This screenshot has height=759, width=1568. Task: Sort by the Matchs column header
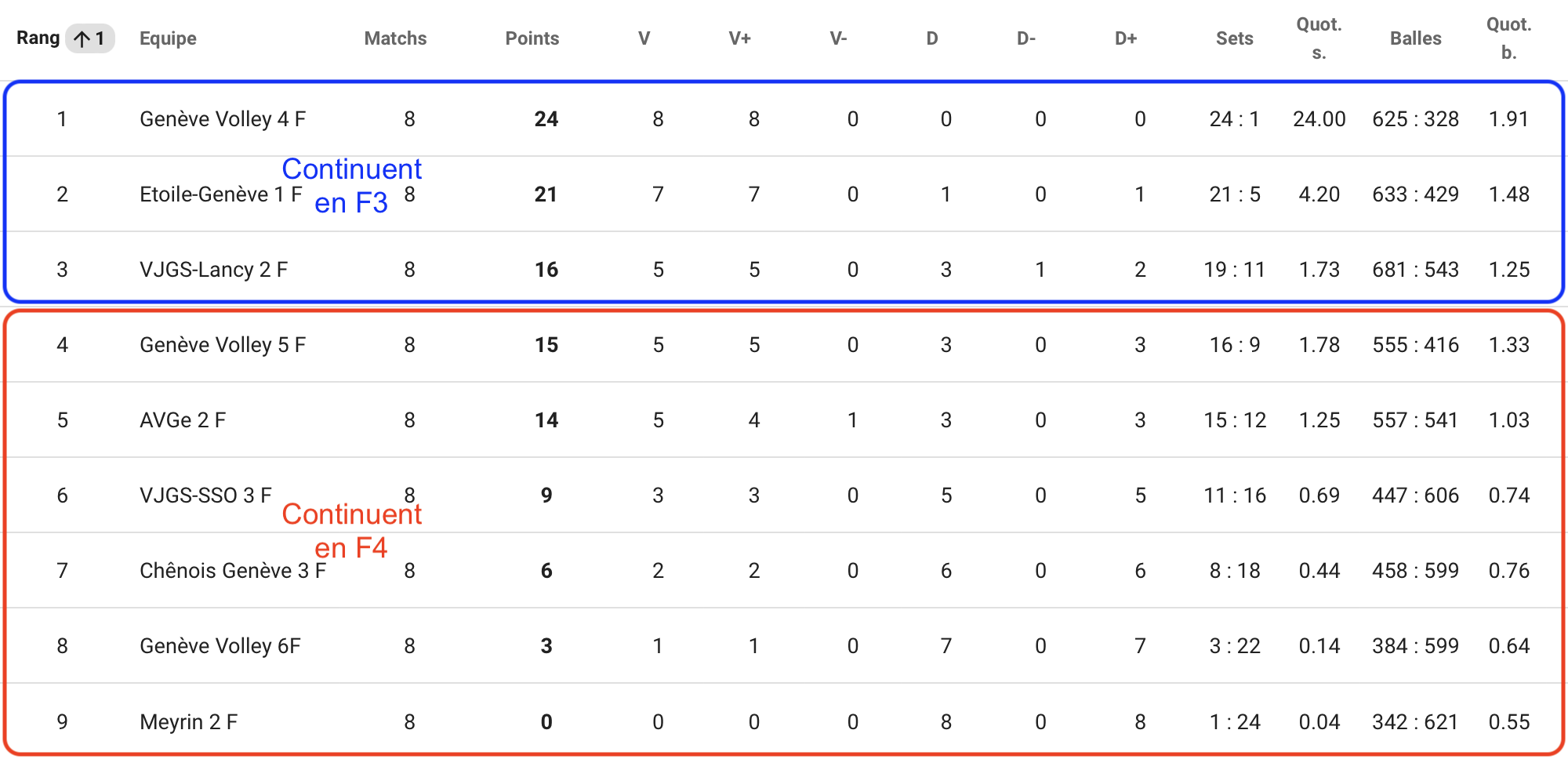(x=395, y=38)
